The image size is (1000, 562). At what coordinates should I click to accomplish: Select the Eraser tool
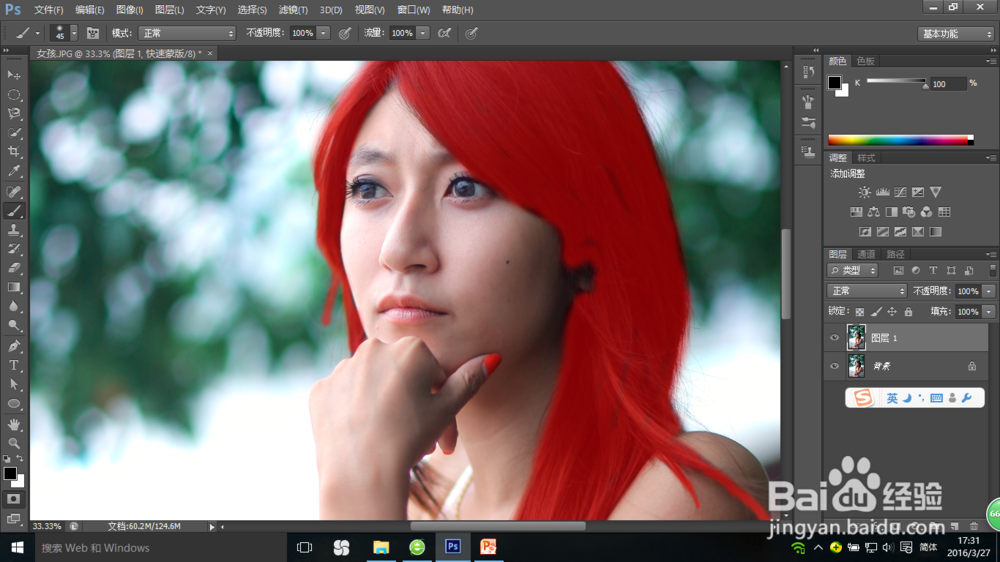point(14,268)
